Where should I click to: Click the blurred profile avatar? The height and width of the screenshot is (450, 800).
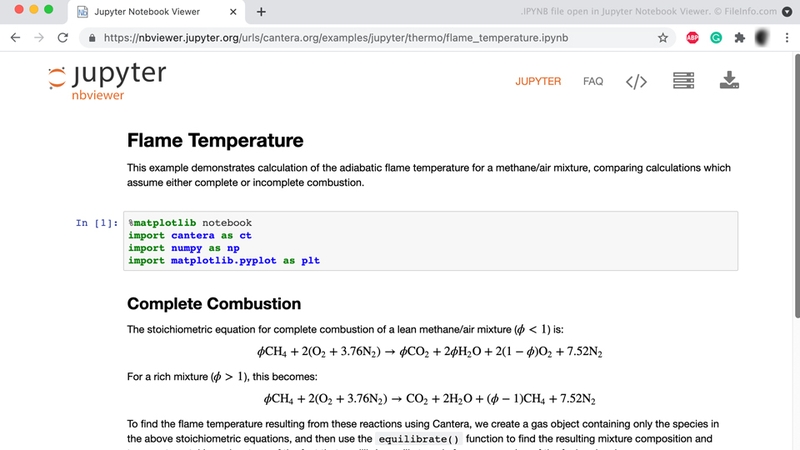[x=762, y=38]
